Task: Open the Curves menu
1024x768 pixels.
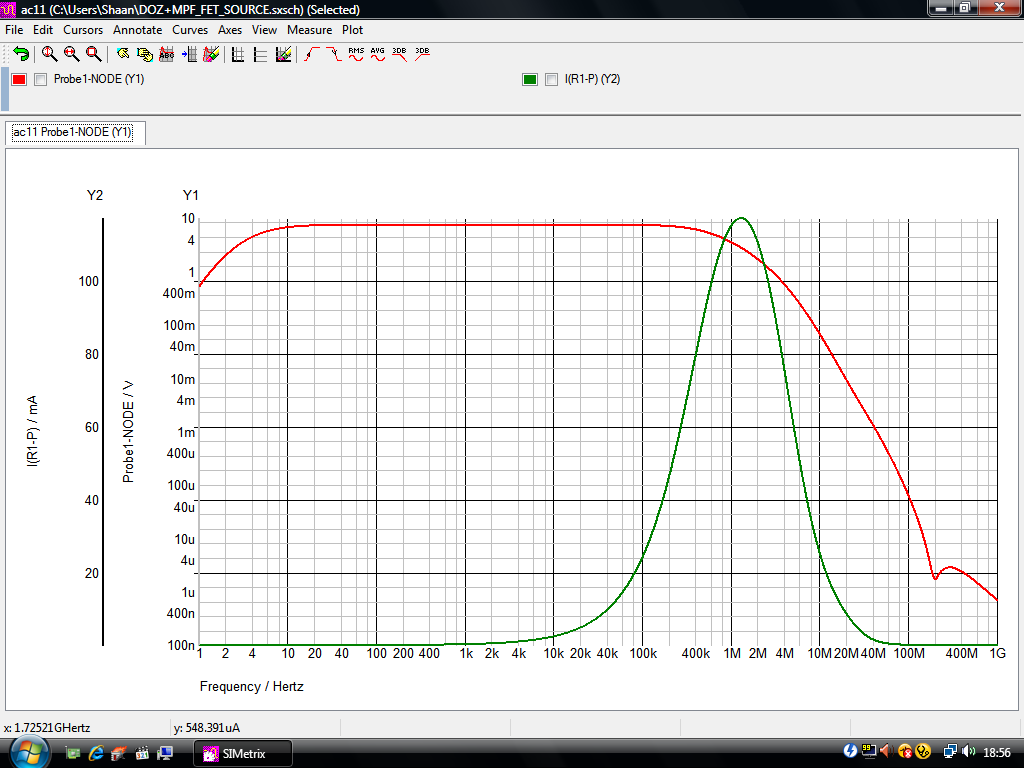Action: point(190,30)
